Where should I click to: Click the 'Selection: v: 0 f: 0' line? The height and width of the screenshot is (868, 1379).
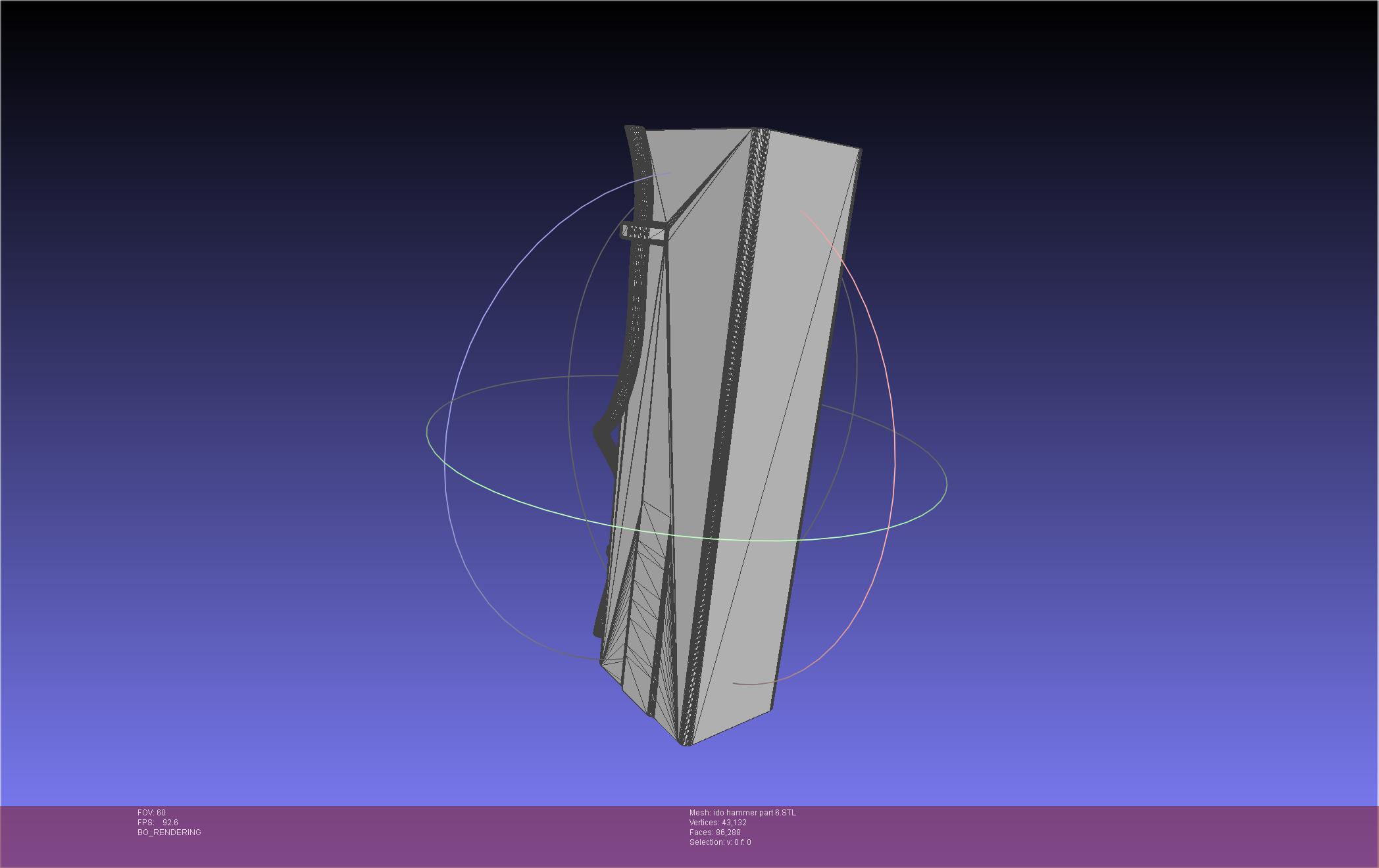[x=720, y=842]
